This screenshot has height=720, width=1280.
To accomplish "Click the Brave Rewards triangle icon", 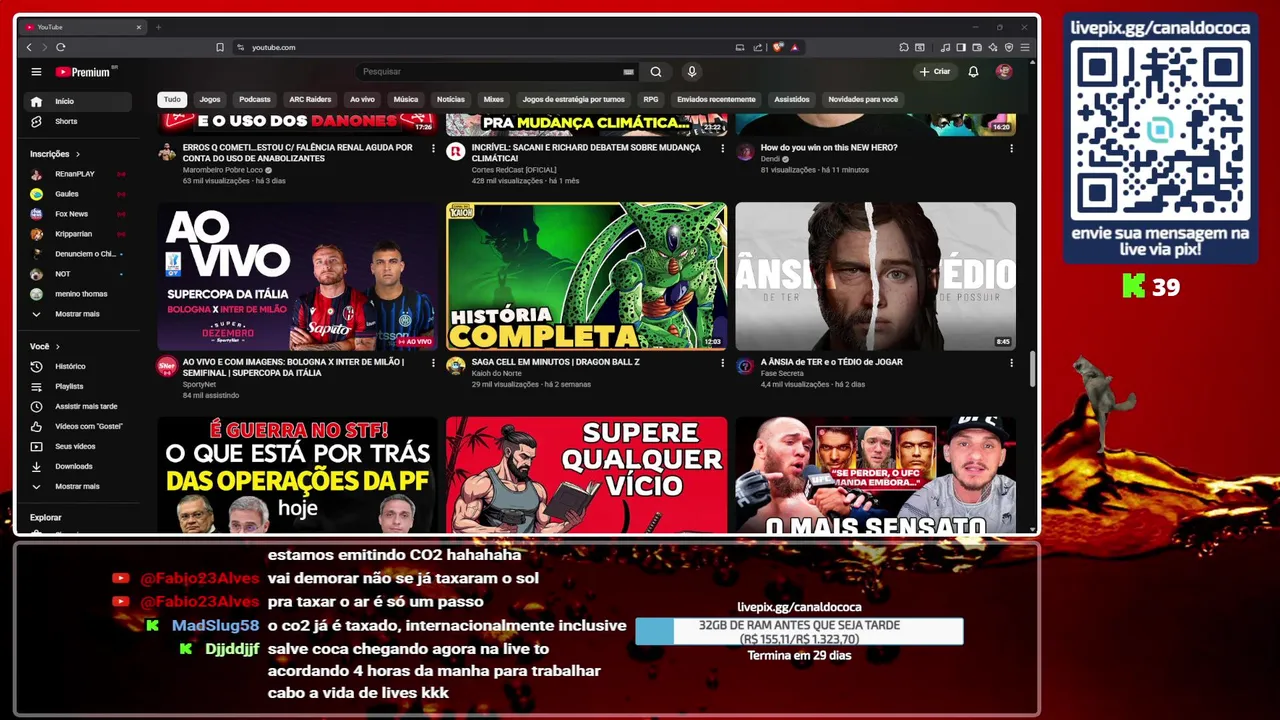I will (x=794, y=47).
